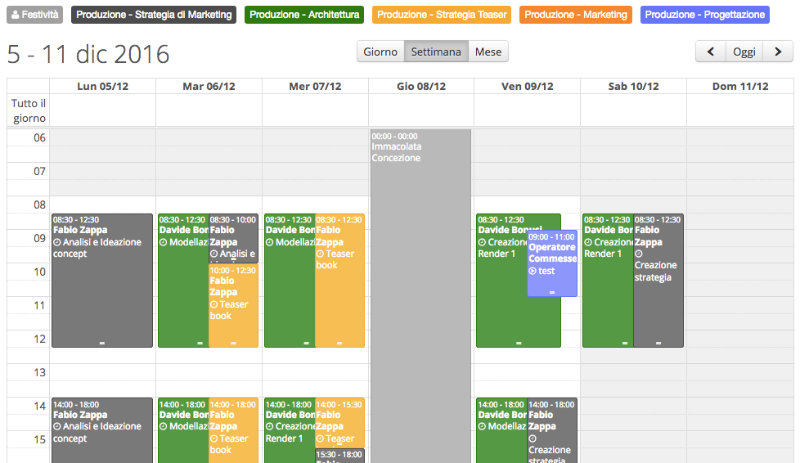Open the Immacolata Concezione holiday event

[419, 250]
